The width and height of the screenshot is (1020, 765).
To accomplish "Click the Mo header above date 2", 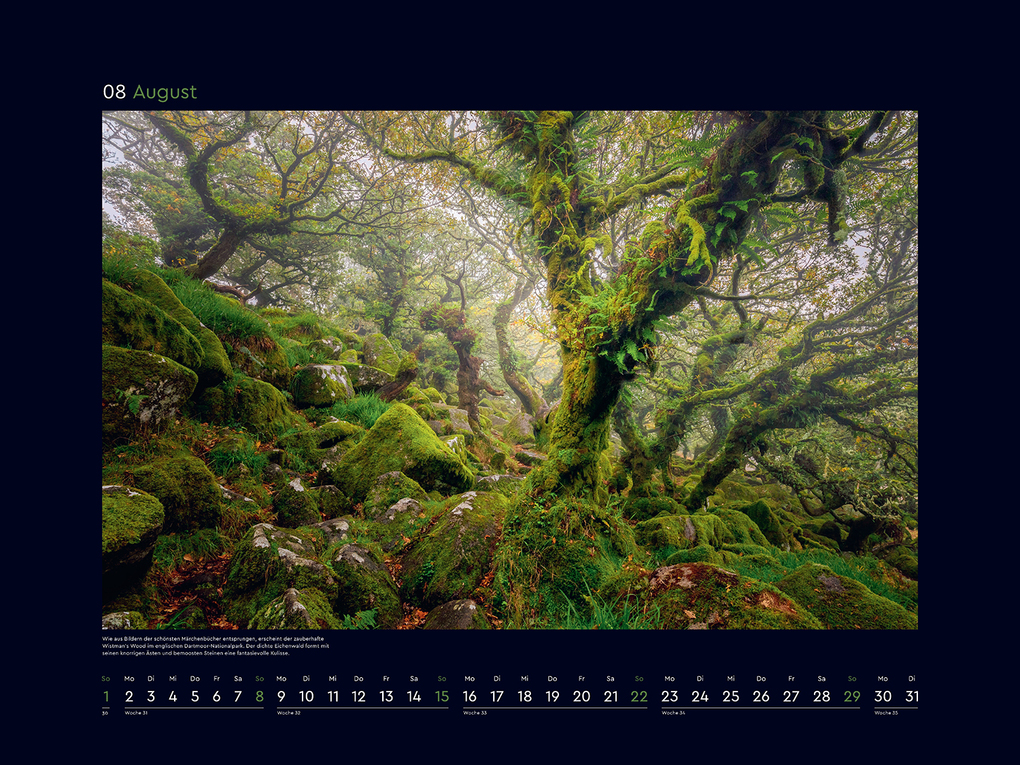I will point(130,677).
